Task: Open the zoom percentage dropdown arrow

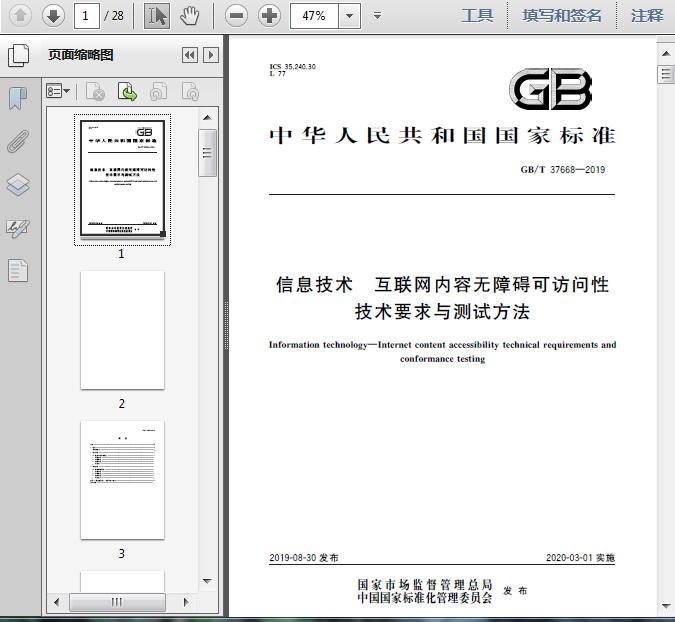Action: (350, 16)
